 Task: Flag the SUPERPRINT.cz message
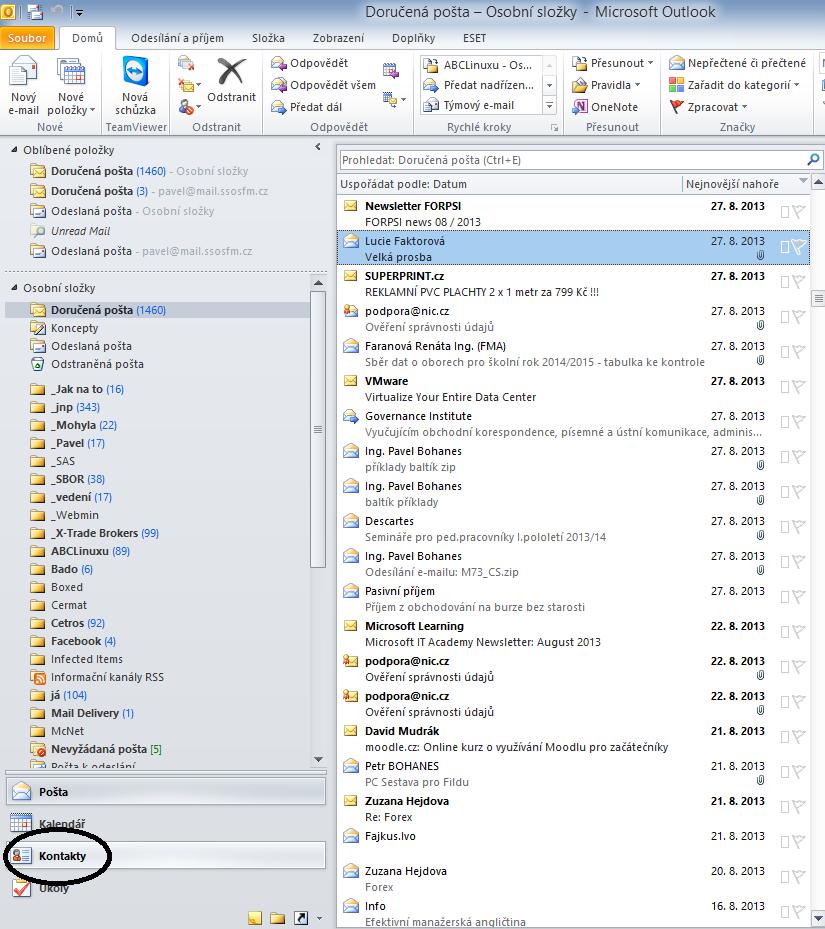(x=798, y=281)
